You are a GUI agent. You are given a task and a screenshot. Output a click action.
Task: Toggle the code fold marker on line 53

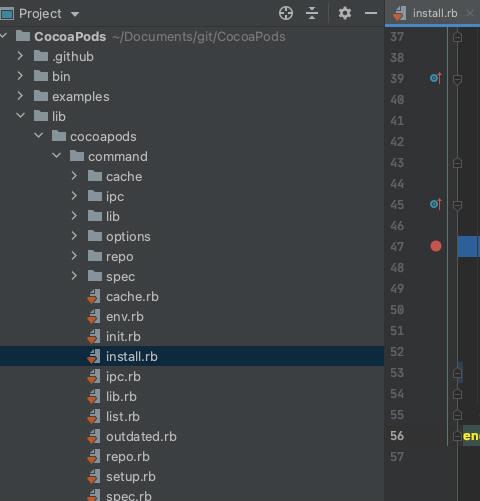(457, 373)
